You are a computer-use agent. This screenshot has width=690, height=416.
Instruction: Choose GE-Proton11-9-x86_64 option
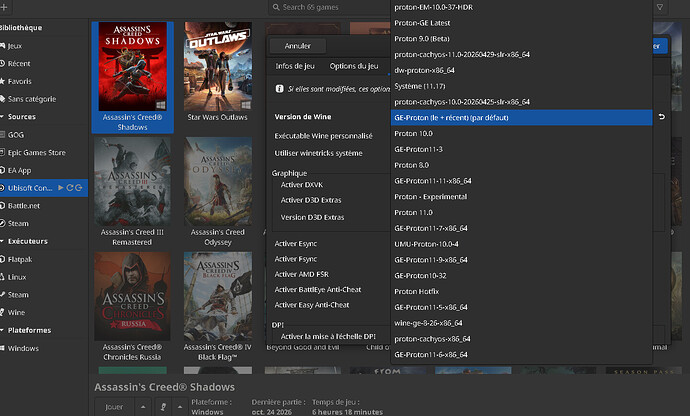(x=521, y=260)
